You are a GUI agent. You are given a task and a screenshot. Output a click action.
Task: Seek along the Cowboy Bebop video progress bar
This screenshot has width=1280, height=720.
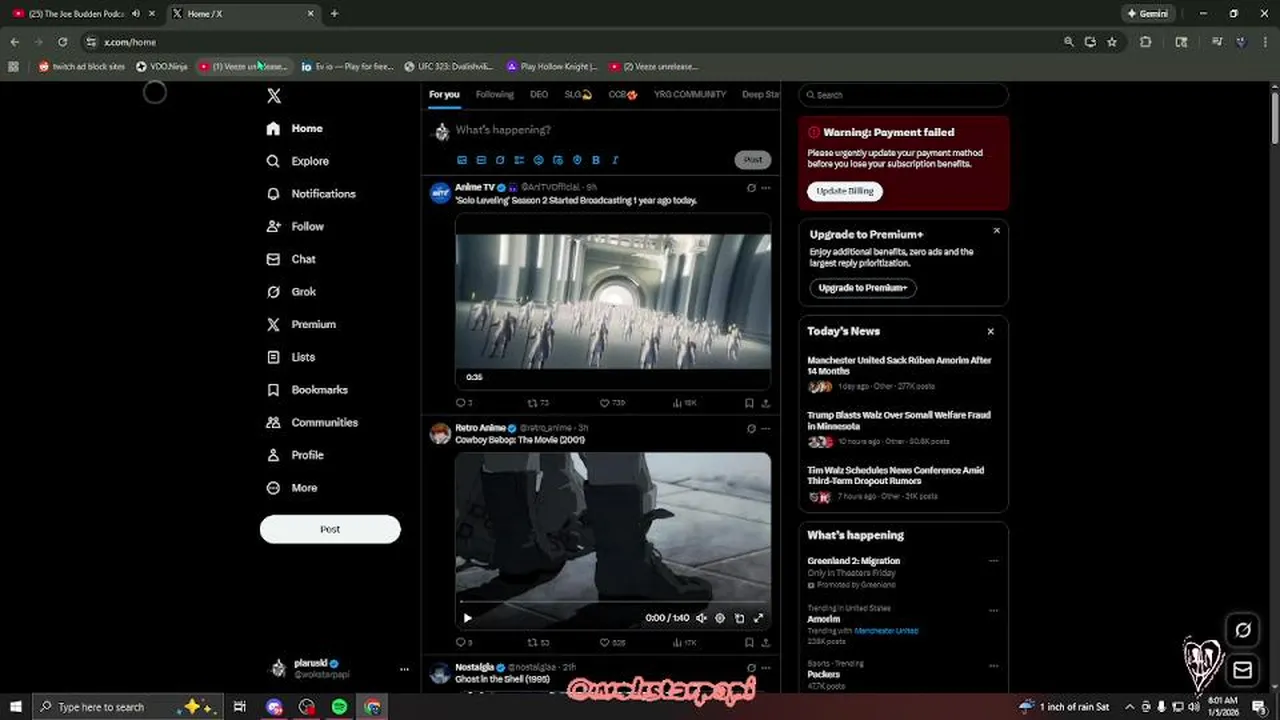click(x=613, y=603)
